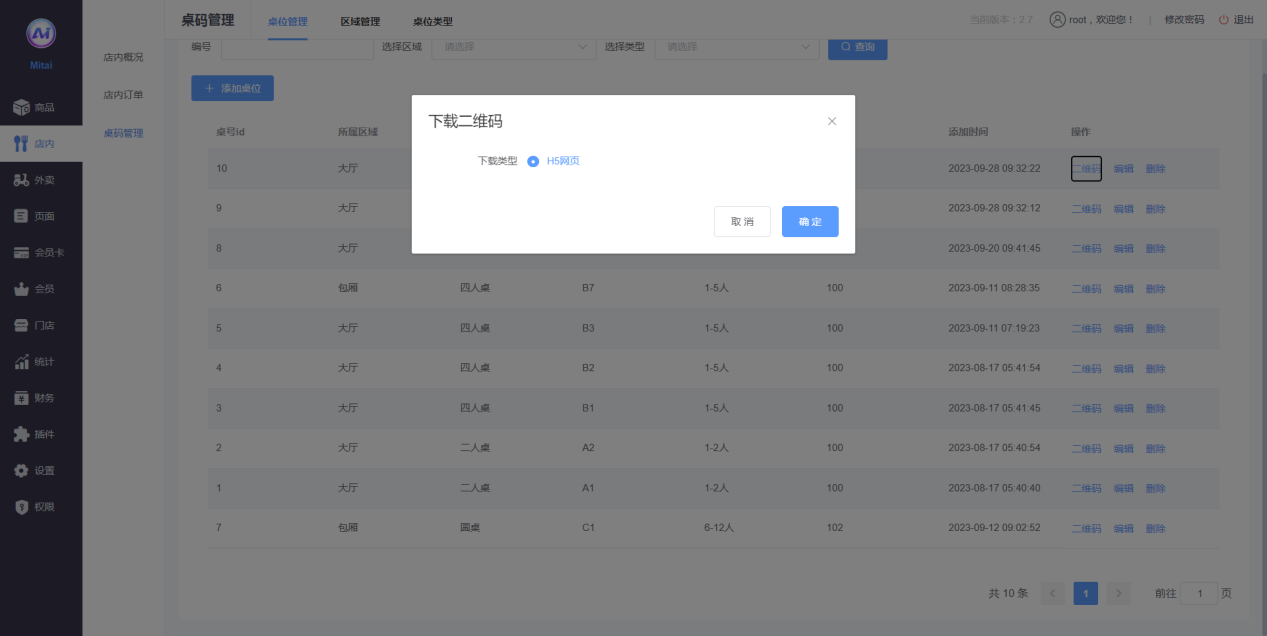This screenshot has width=1267, height=636.
Task: Open the 统计 statistics chart icon
Action: click(21, 362)
